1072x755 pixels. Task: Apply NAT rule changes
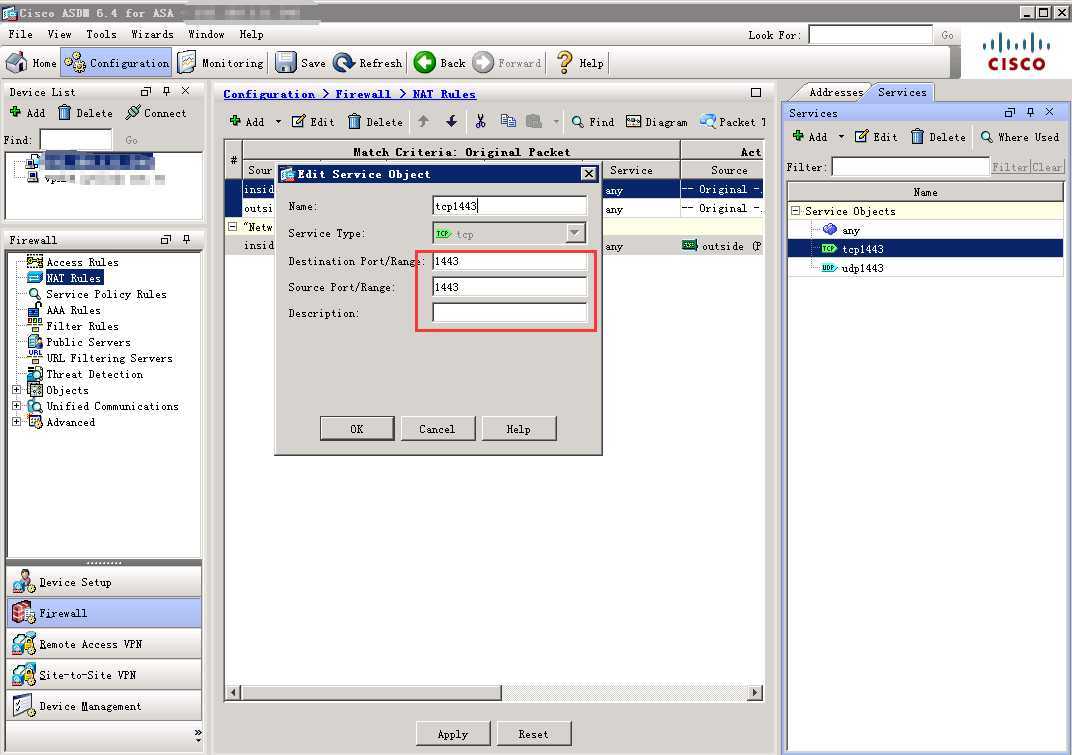[x=453, y=734]
